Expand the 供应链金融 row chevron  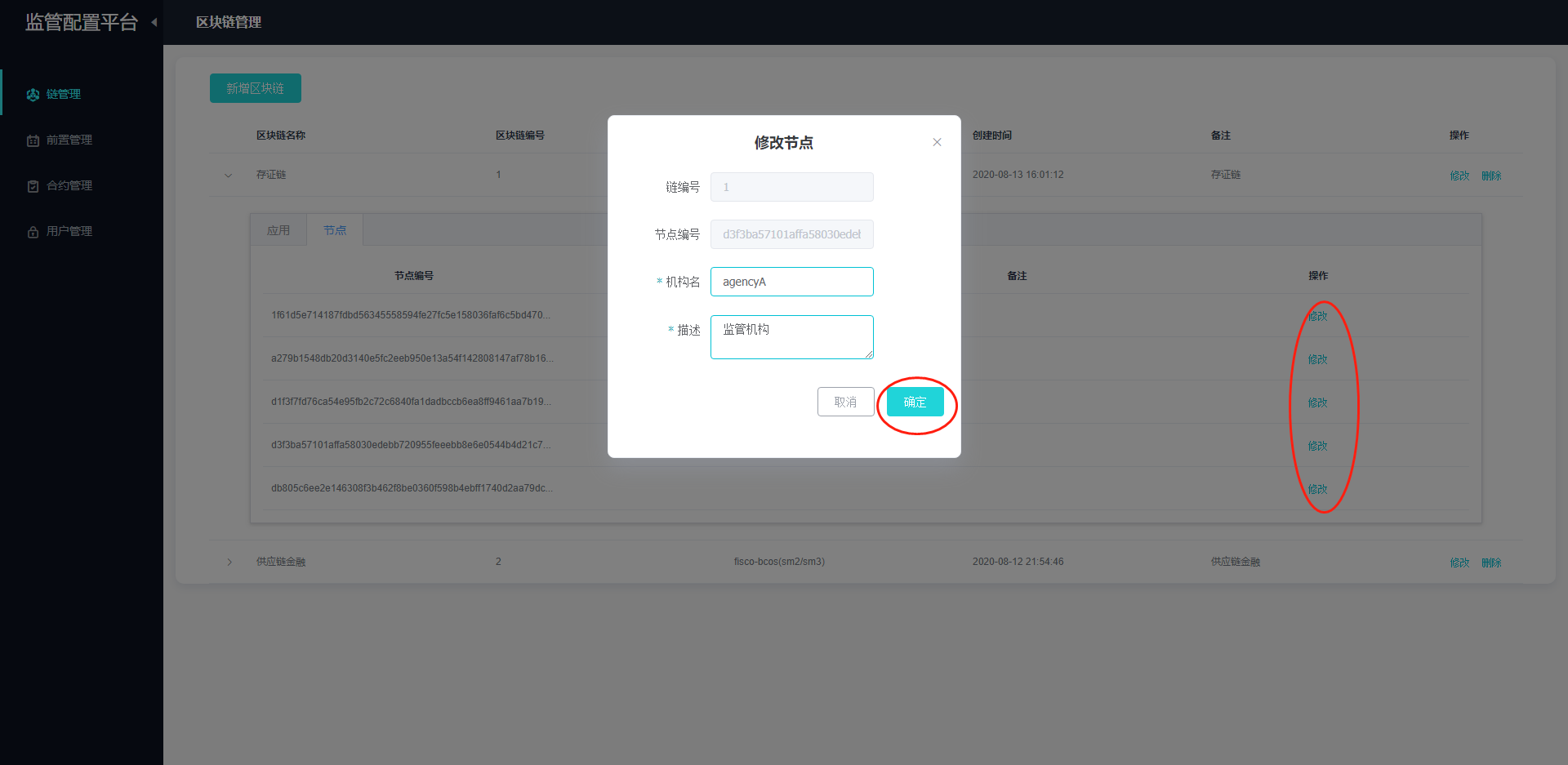point(229,562)
